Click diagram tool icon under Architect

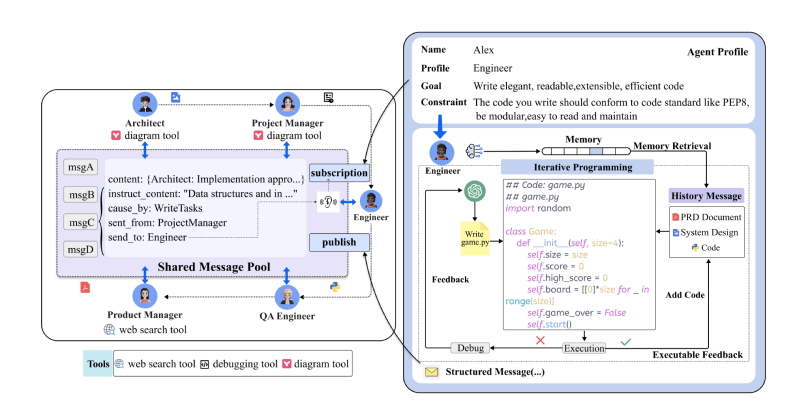tap(116, 136)
